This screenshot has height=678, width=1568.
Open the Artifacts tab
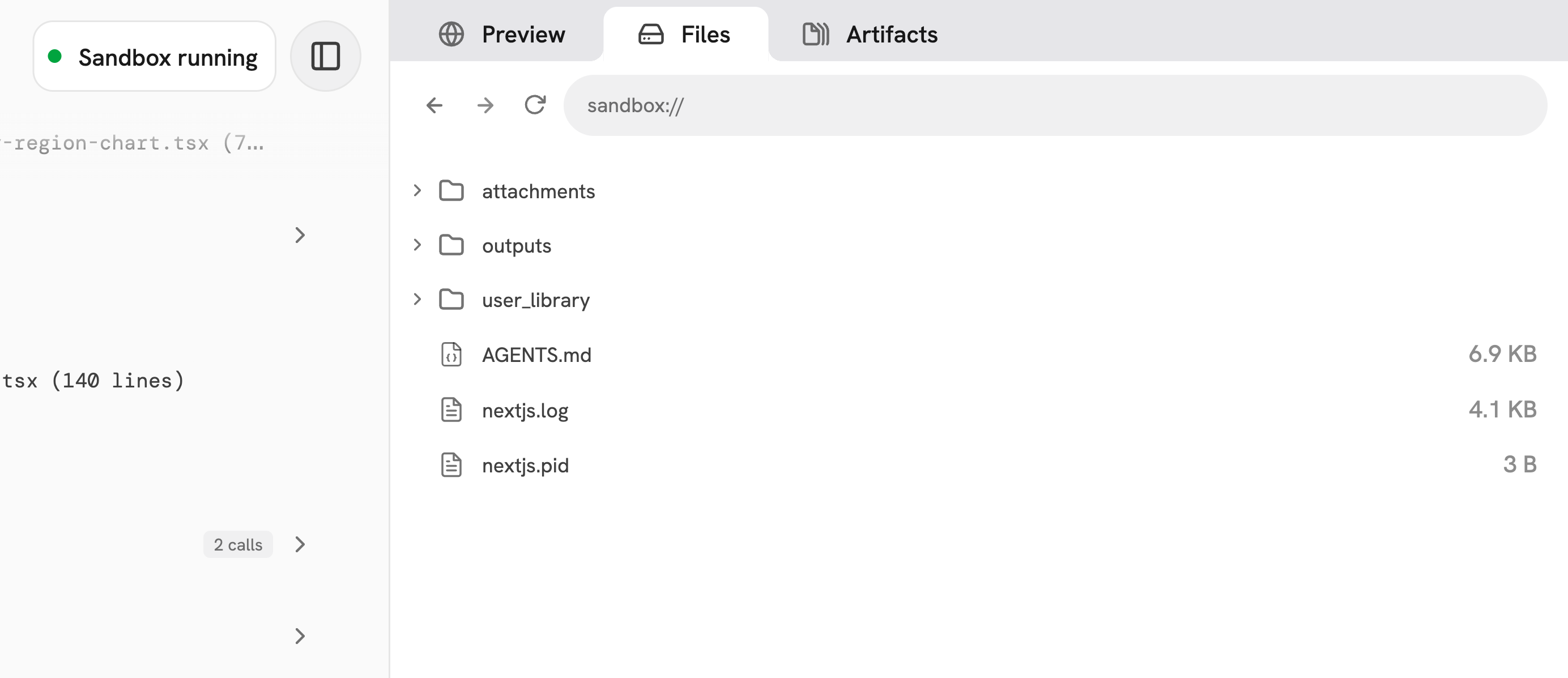(870, 34)
